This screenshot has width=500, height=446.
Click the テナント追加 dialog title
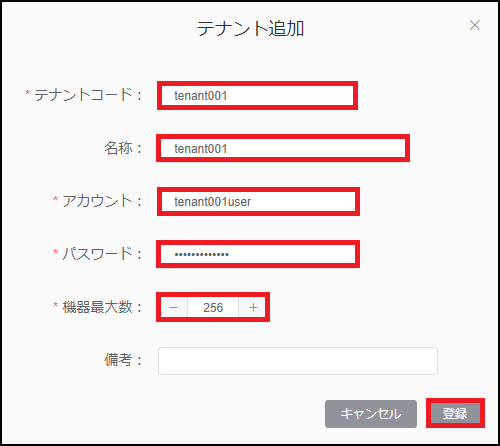coord(250,28)
